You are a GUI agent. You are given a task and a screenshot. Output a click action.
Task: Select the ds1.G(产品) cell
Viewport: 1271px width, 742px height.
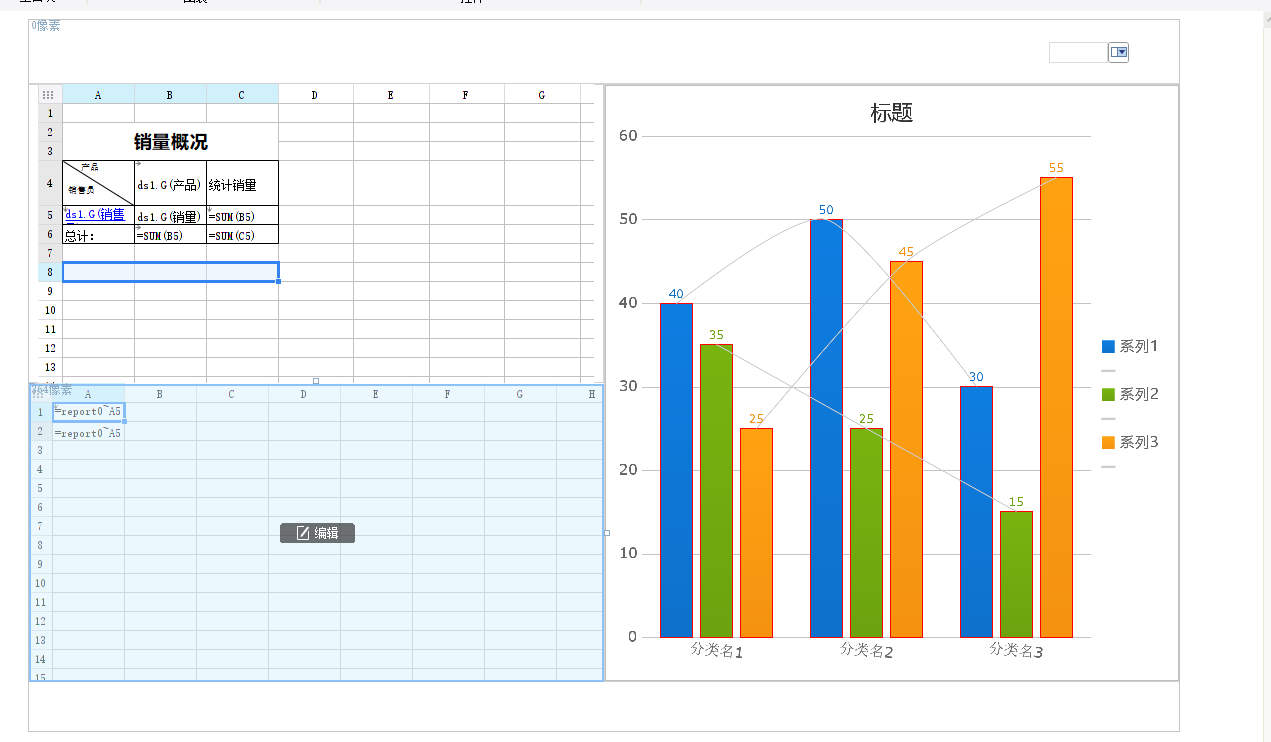click(x=170, y=183)
